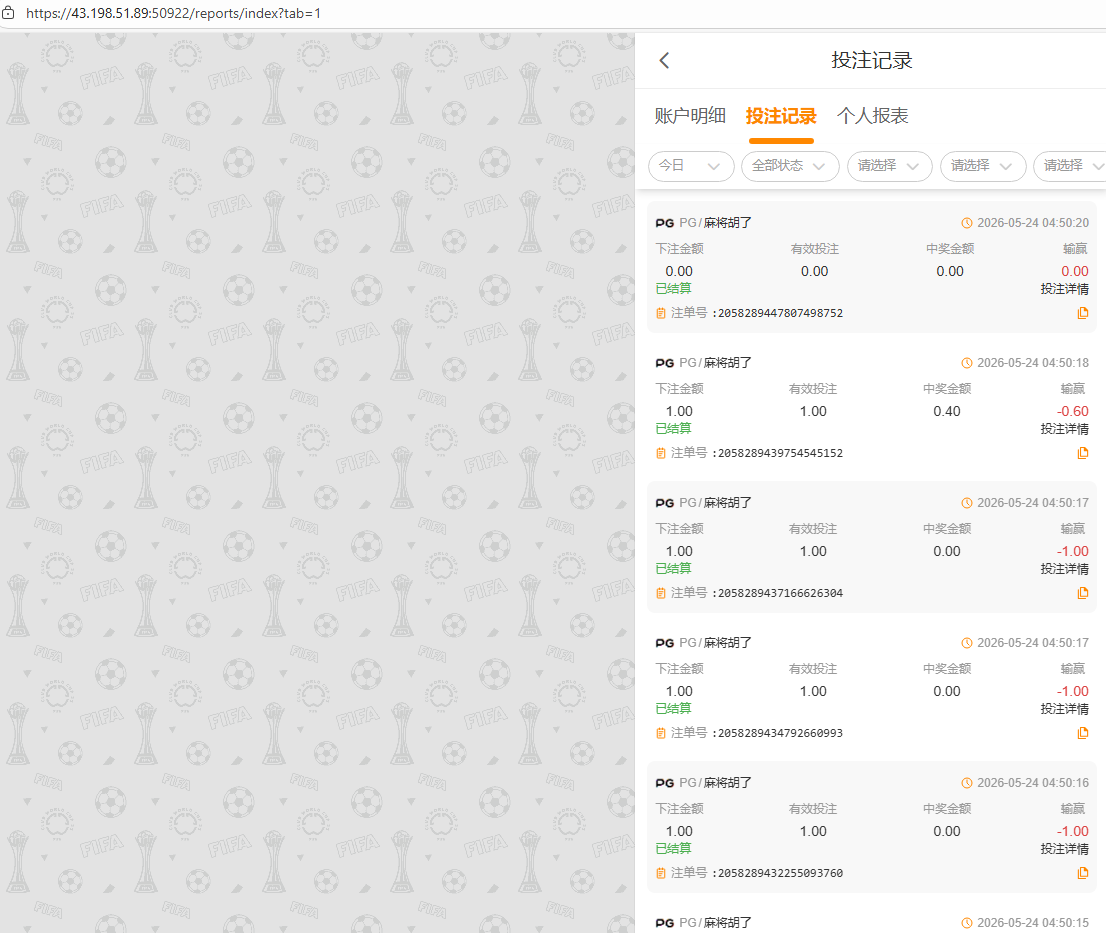Viewport: 1106px width, 933px height.
Task: Open 投注详情 for the 04:50:20 bet
Action: [x=1064, y=289]
